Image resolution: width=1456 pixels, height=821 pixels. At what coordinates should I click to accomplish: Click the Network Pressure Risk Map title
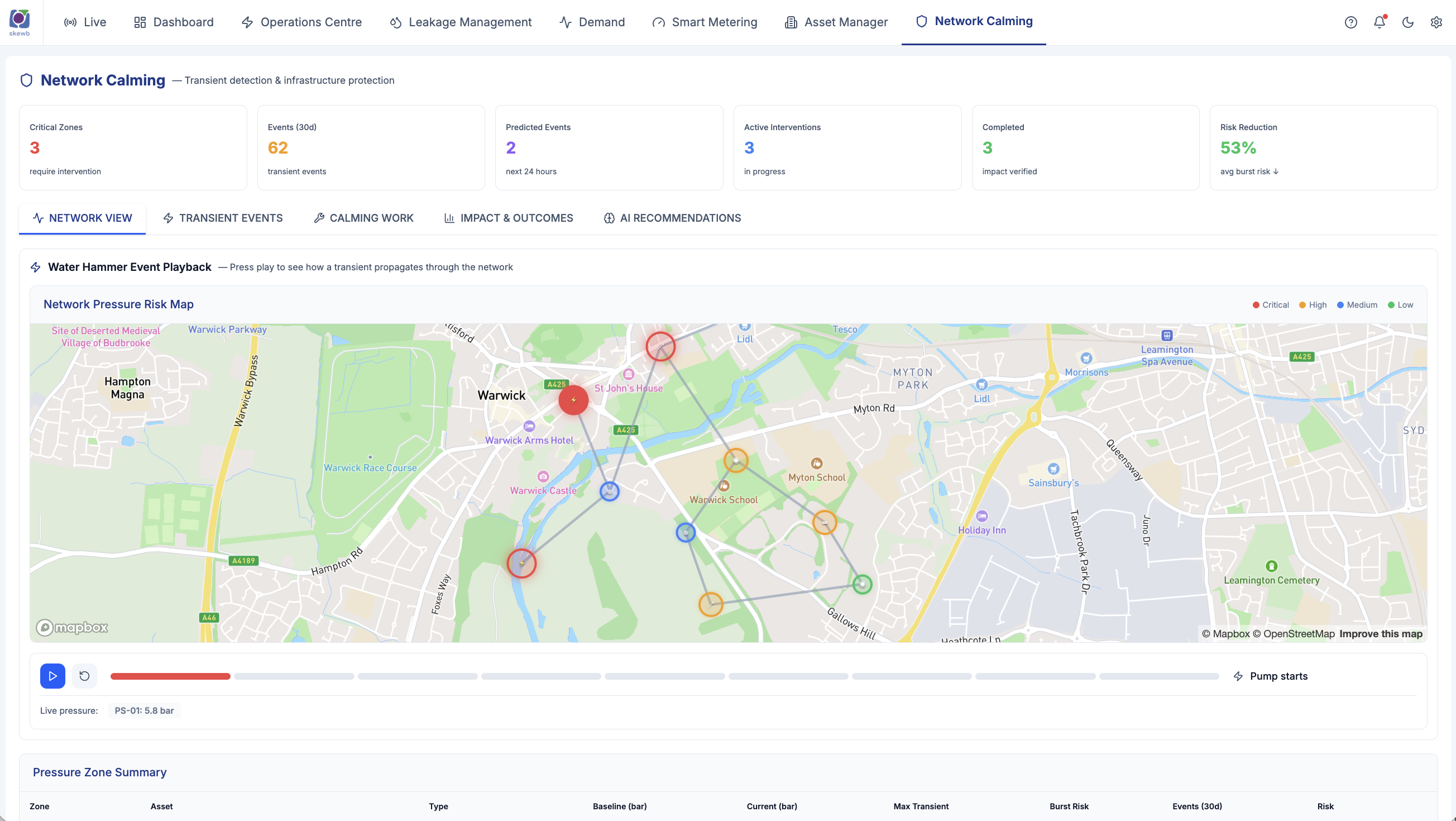click(119, 304)
